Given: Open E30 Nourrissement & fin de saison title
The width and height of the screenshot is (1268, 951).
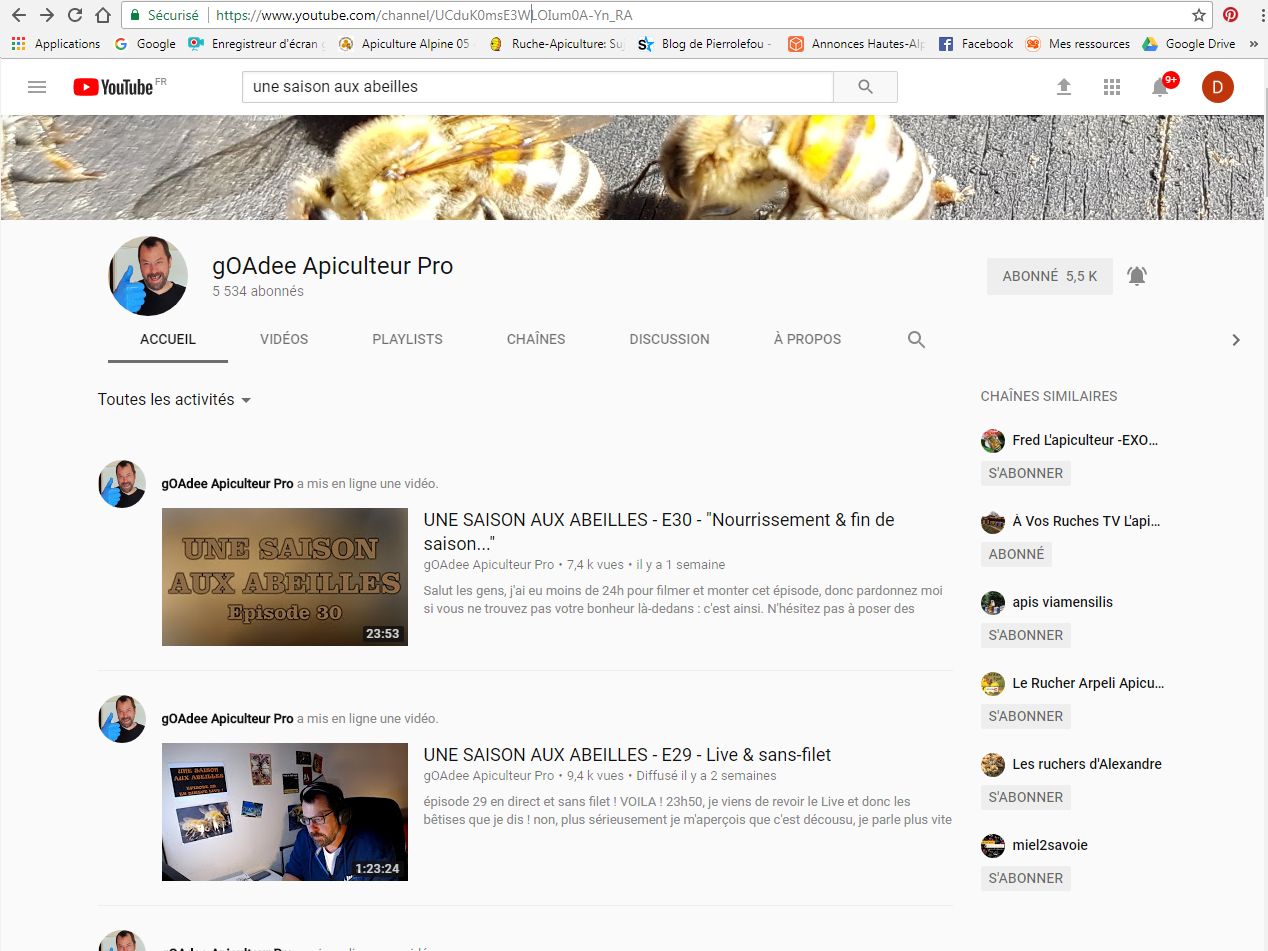Looking at the screenshot, I should tap(659, 532).
